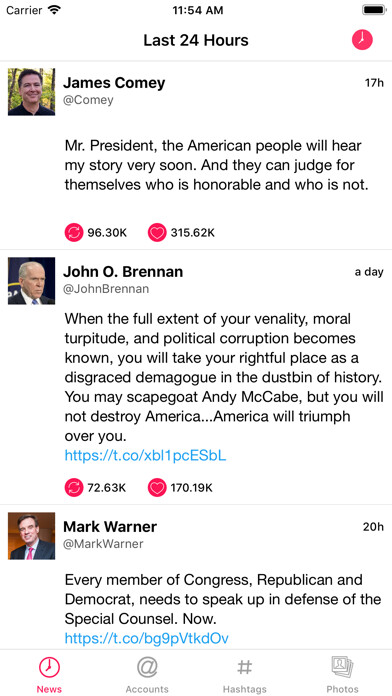Tap heart icon on John Brennan's tweet
The image size is (392, 696).
(x=157, y=488)
